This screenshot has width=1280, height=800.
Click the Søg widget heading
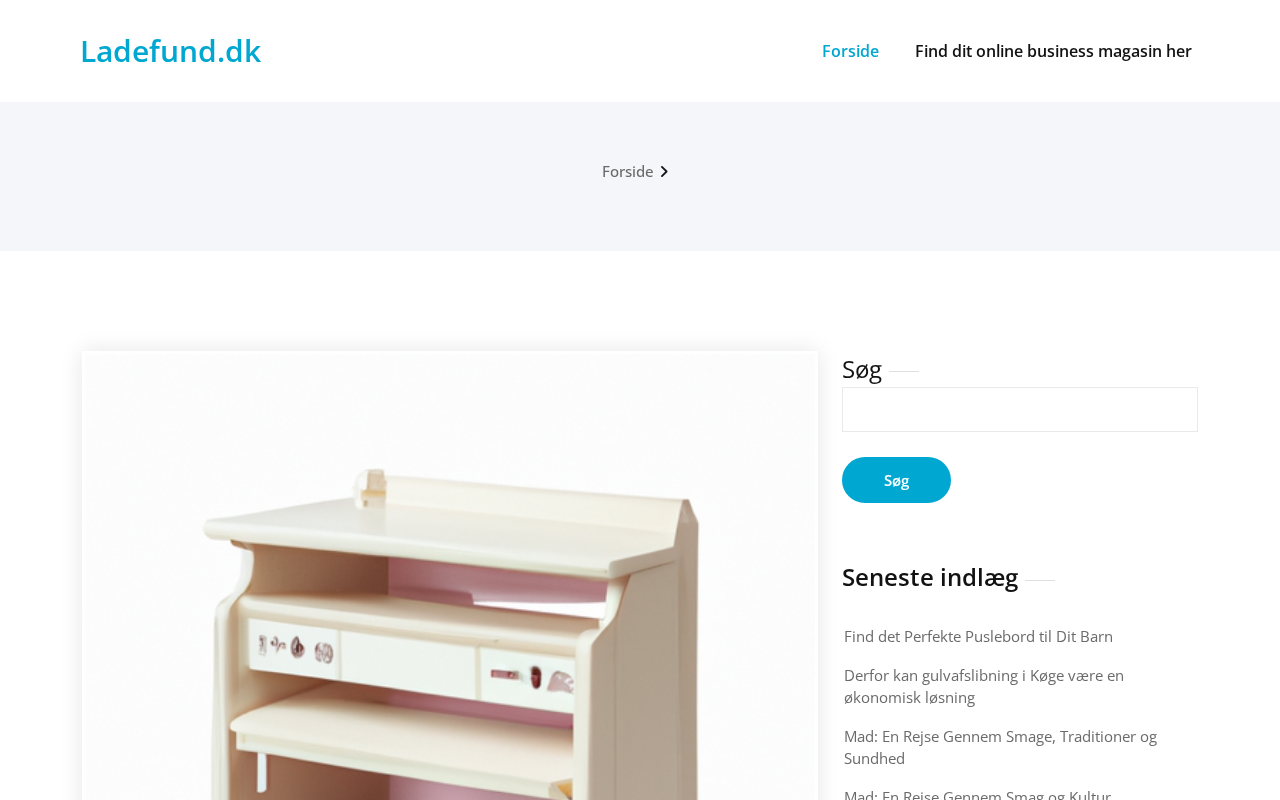862,369
